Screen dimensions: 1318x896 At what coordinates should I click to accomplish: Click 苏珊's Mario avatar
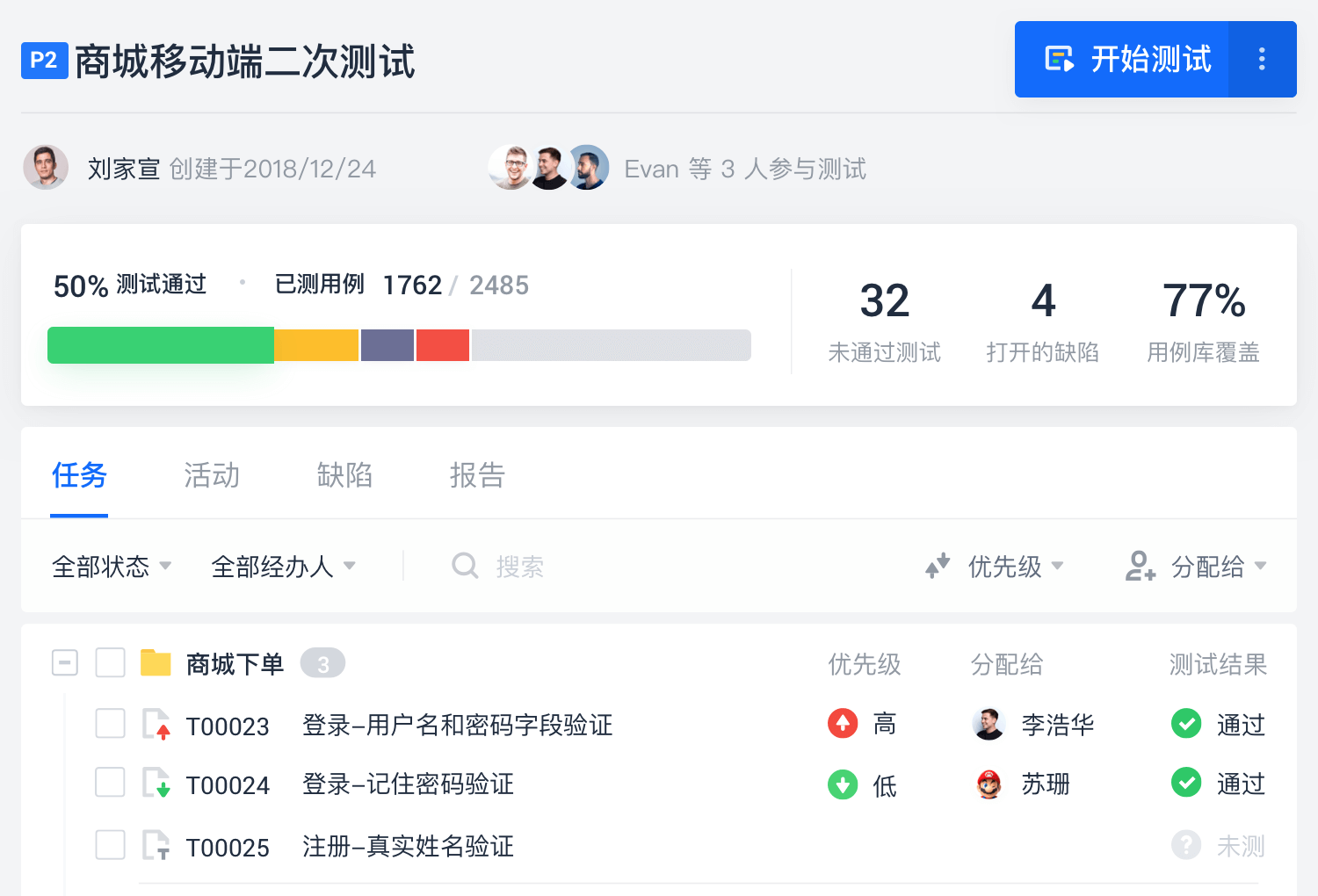(989, 784)
